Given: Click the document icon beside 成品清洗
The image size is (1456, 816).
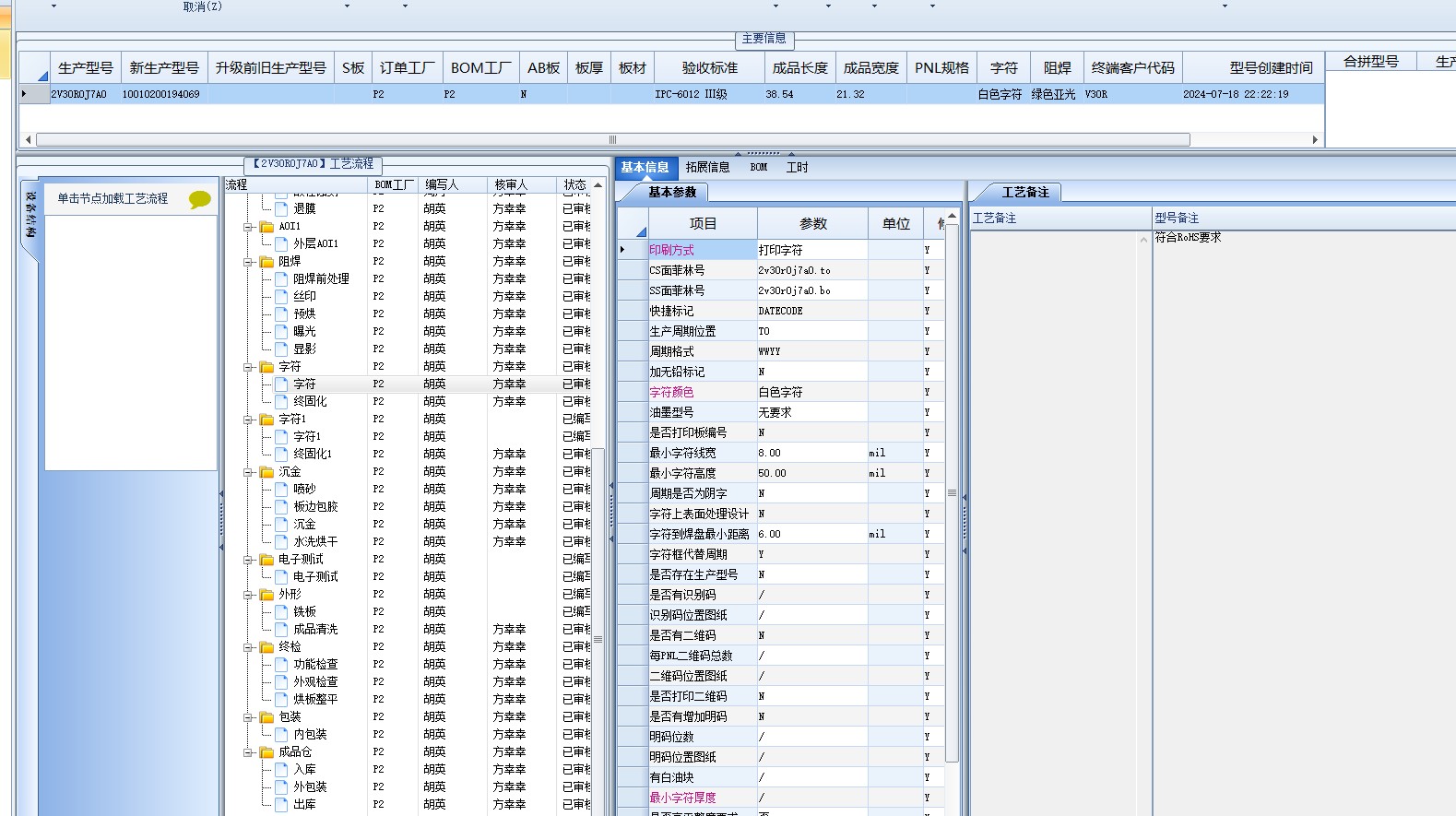Looking at the screenshot, I should click(282, 630).
